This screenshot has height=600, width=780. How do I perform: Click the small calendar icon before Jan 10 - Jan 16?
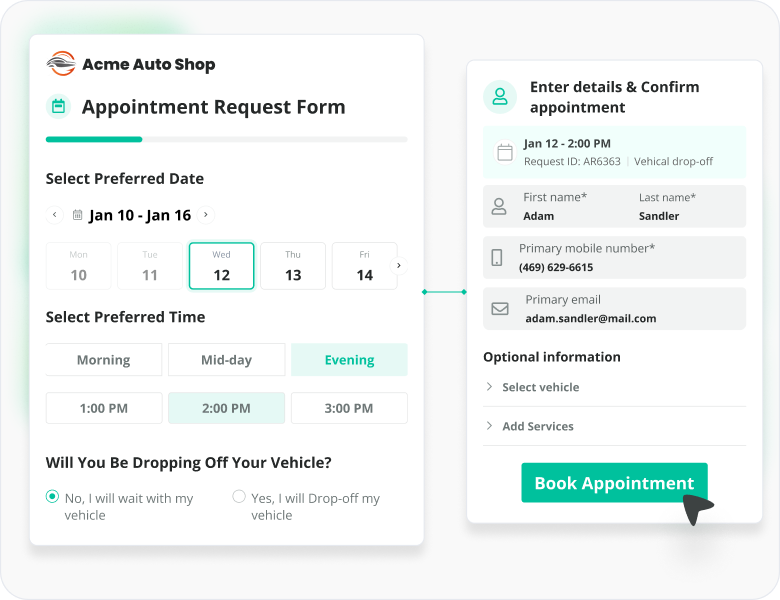pos(77,215)
